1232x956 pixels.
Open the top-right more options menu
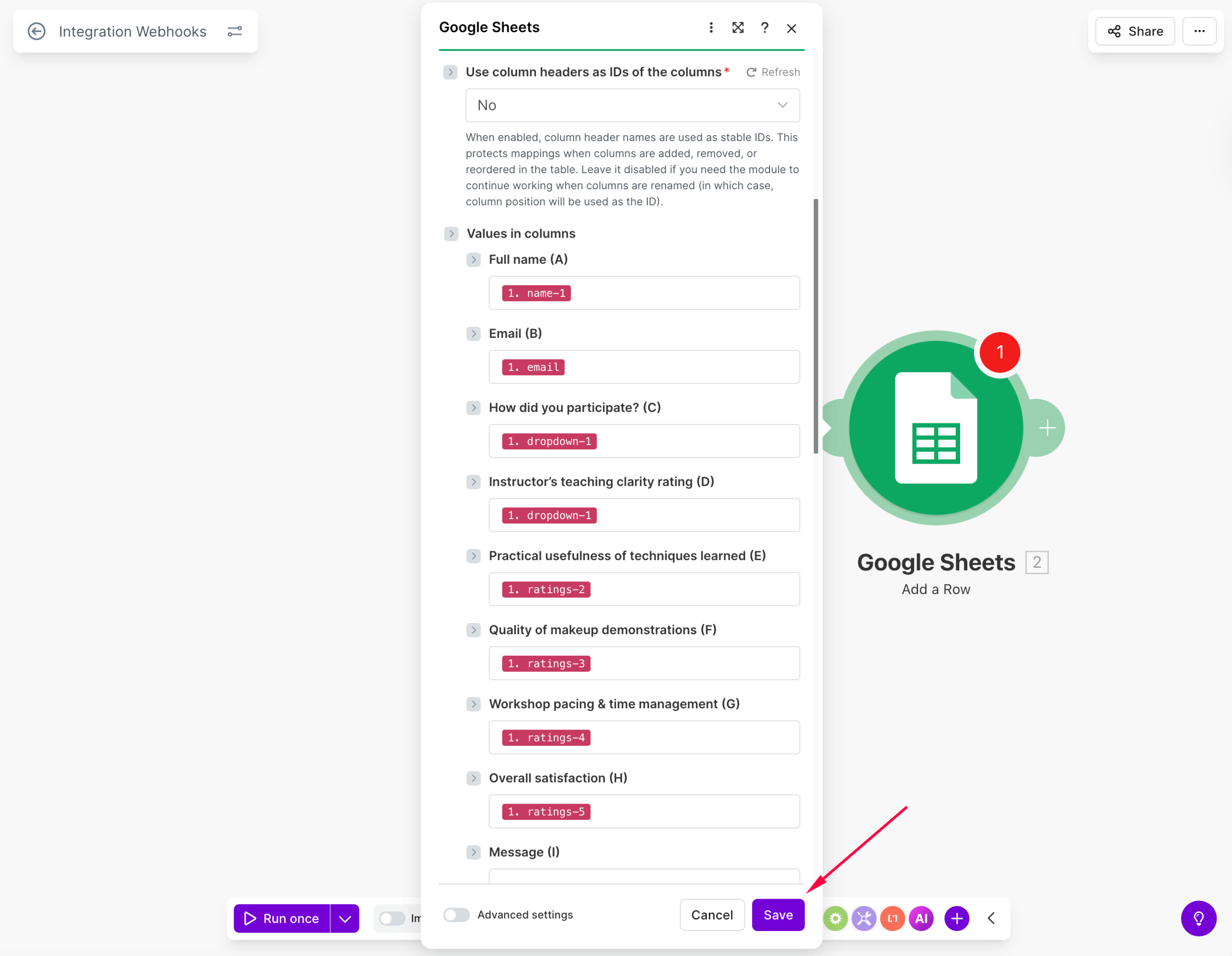pyautogui.click(x=1199, y=31)
